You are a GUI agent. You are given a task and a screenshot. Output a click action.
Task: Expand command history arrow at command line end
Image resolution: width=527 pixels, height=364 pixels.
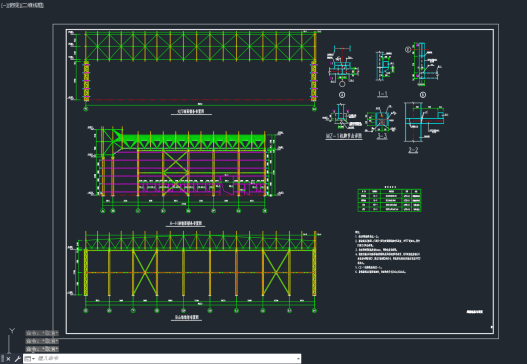click(x=298, y=359)
